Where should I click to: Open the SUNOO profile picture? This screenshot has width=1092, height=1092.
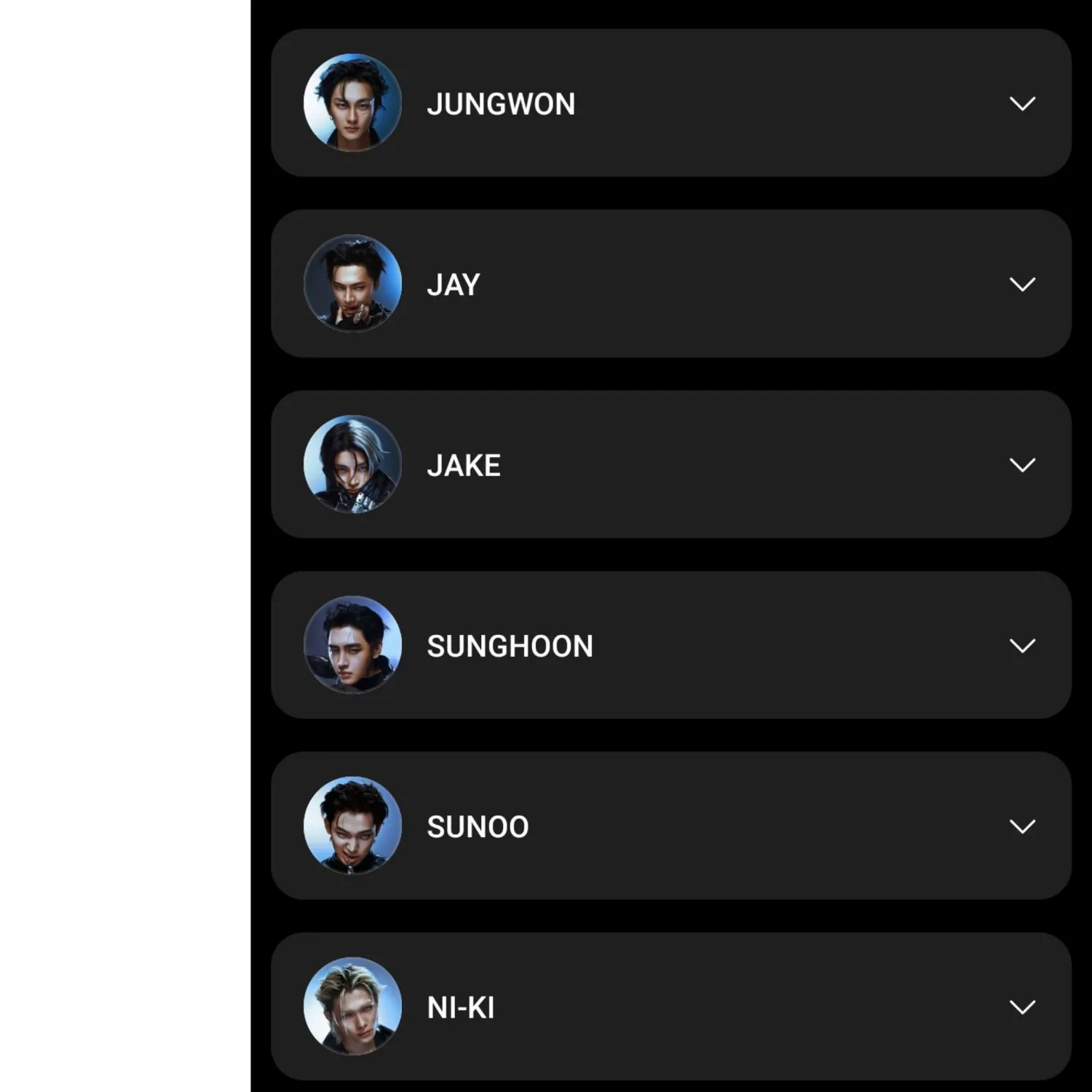352,826
